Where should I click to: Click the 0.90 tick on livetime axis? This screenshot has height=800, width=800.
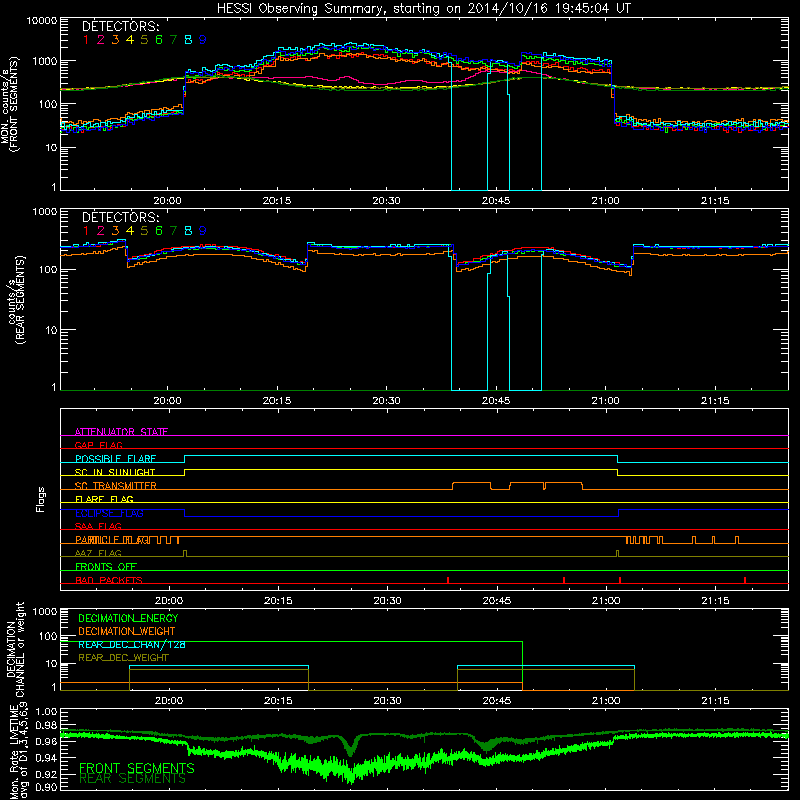47,787
